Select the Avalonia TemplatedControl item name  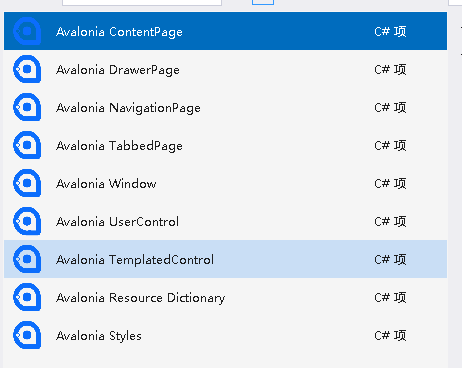point(135,260)
